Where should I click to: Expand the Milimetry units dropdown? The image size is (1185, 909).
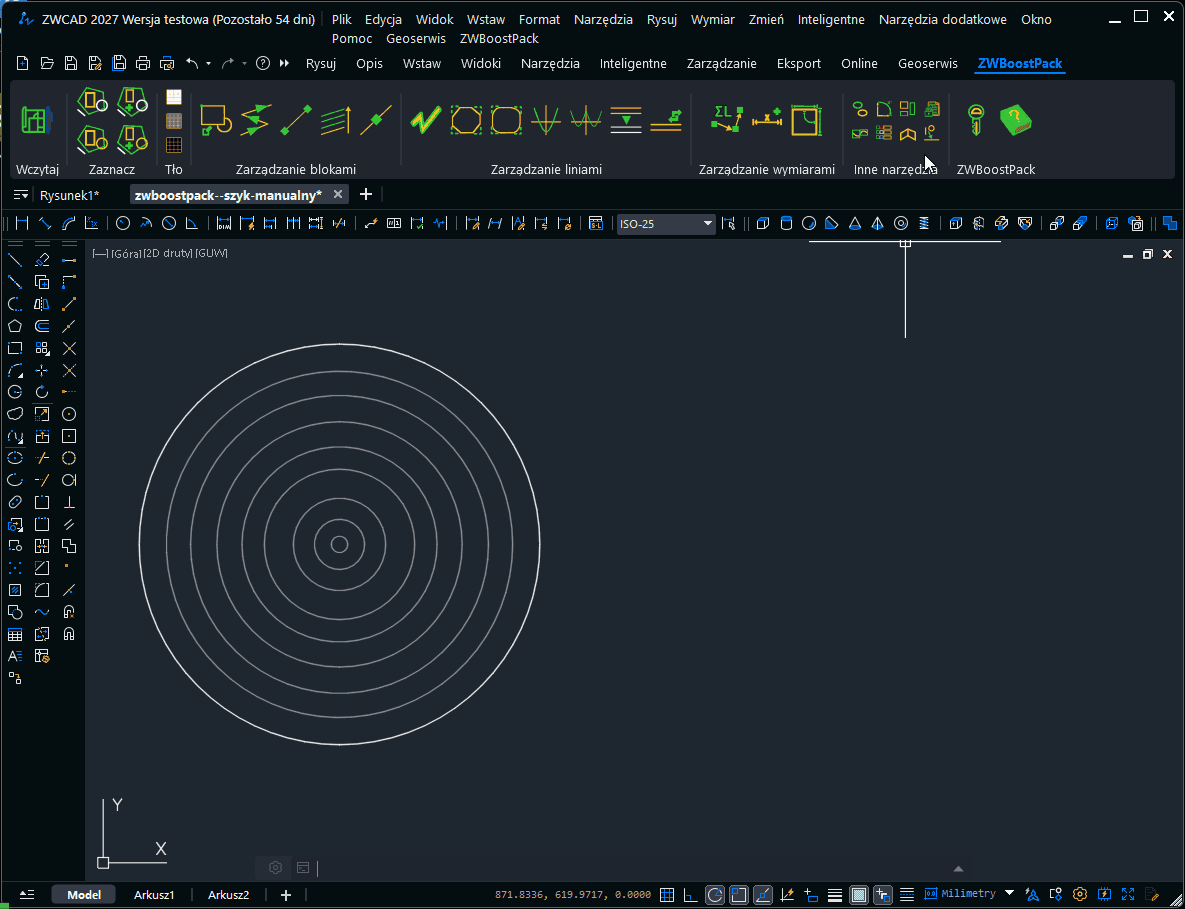click(x=1009, y=893)
